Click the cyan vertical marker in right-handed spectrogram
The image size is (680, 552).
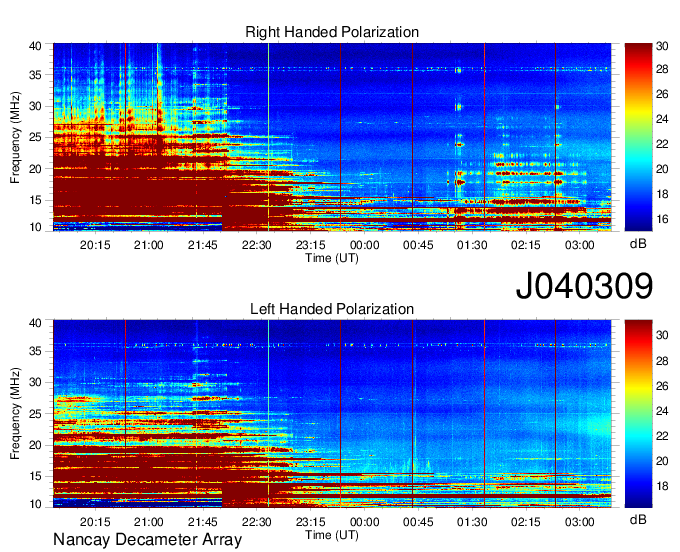click(x=268, y=137)
